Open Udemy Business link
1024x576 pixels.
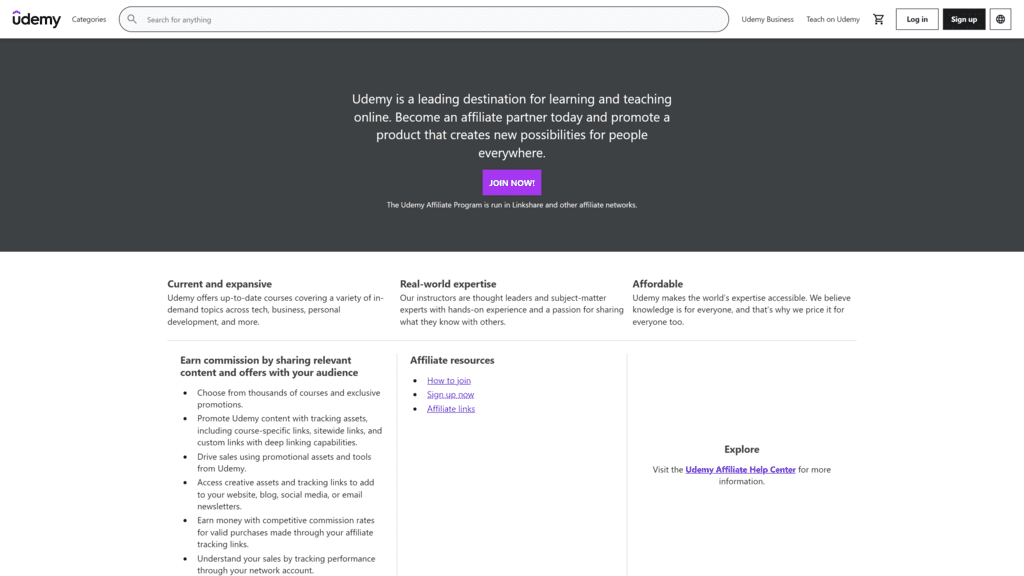point(767,20)
